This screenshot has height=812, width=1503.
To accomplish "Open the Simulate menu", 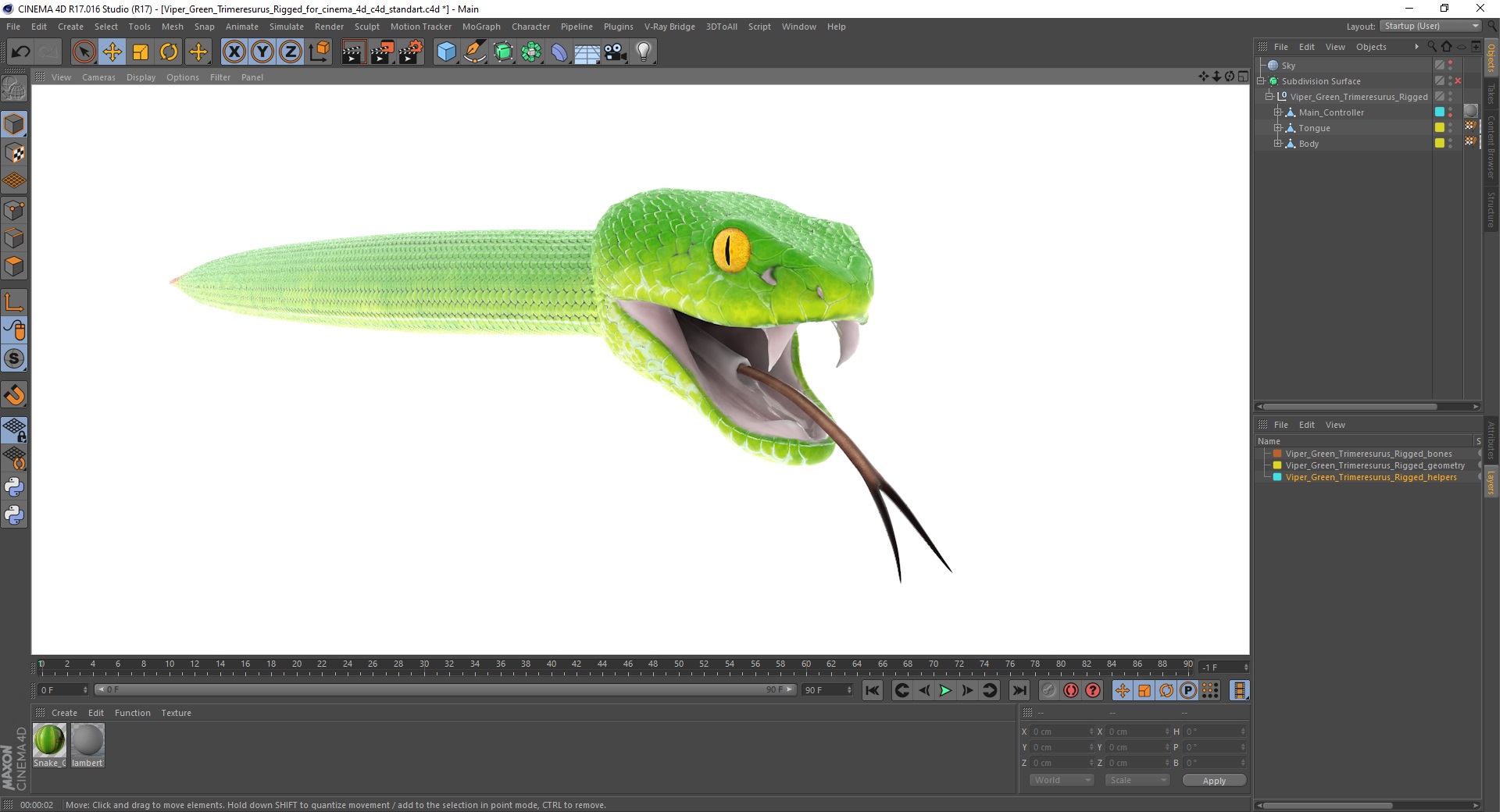I will (287, 27).
